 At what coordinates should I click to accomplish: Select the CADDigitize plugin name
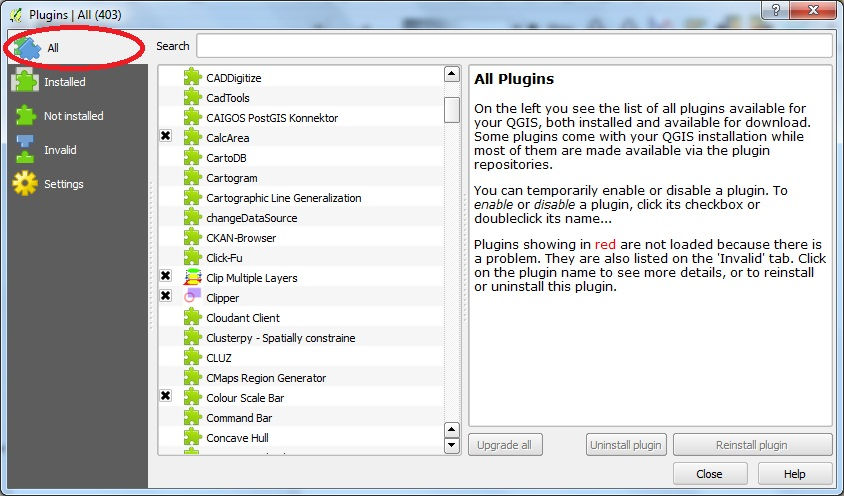(234, 78)
